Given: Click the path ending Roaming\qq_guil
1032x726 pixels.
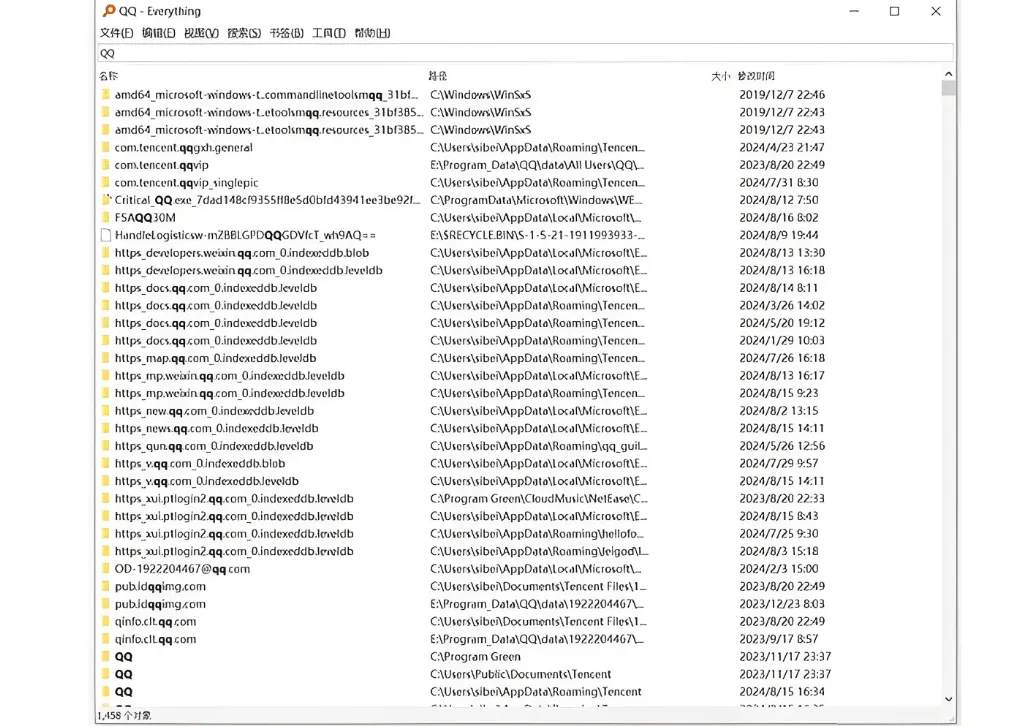Looking at the screenshot, I should tap(539, 446).
